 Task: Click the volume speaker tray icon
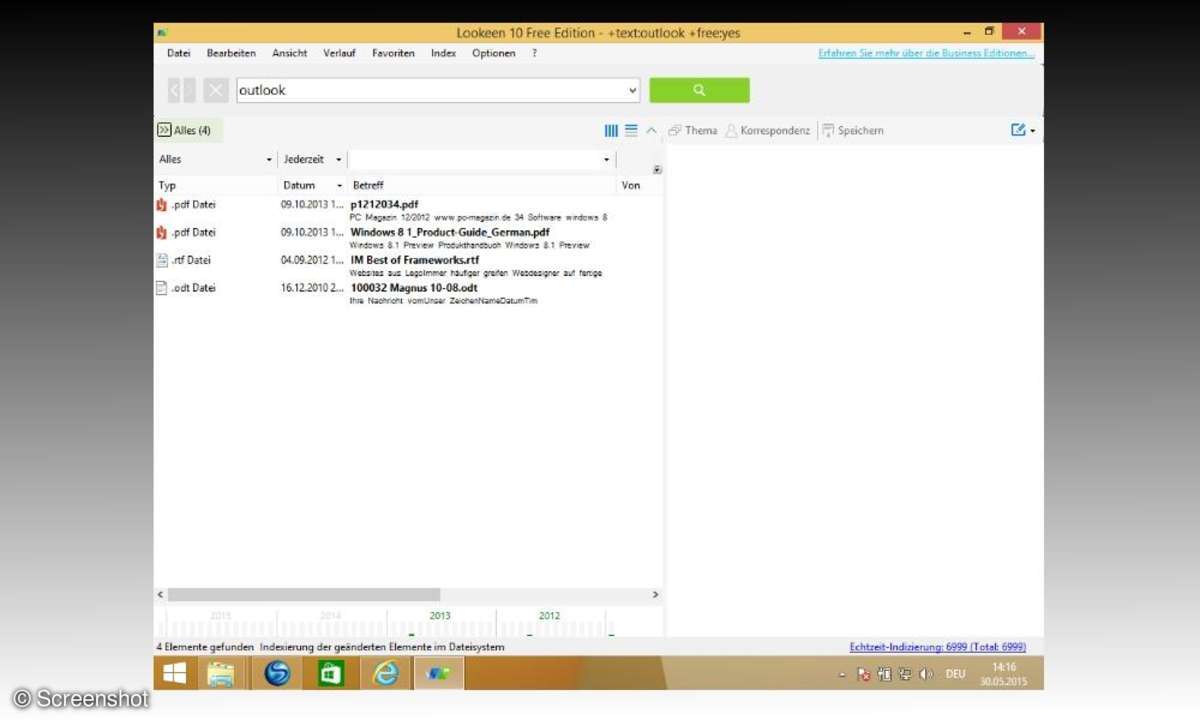point(925,674)
